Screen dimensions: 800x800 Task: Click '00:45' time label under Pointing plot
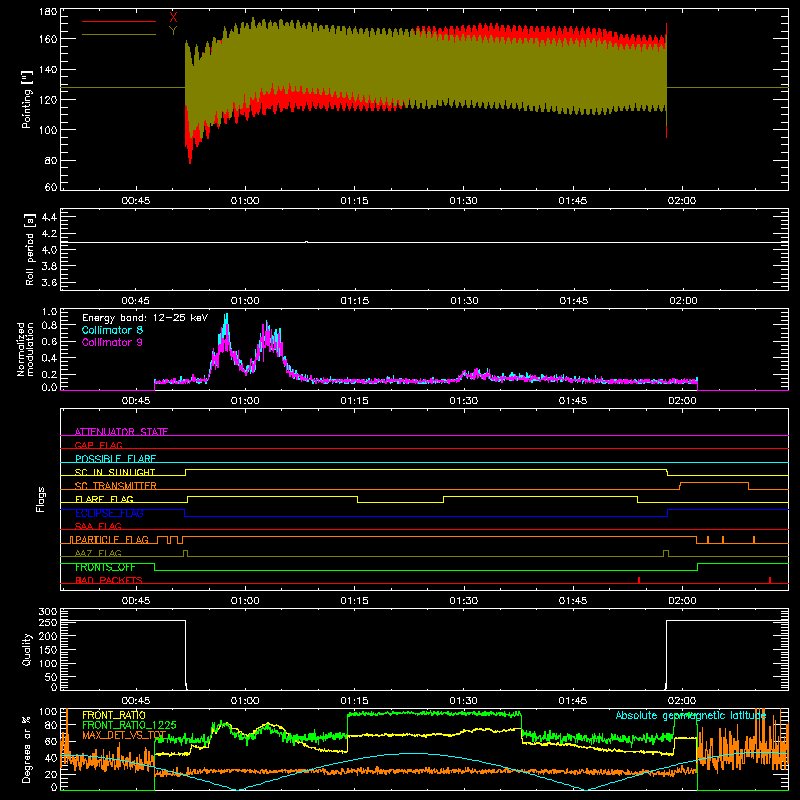[x=136, y=201]
